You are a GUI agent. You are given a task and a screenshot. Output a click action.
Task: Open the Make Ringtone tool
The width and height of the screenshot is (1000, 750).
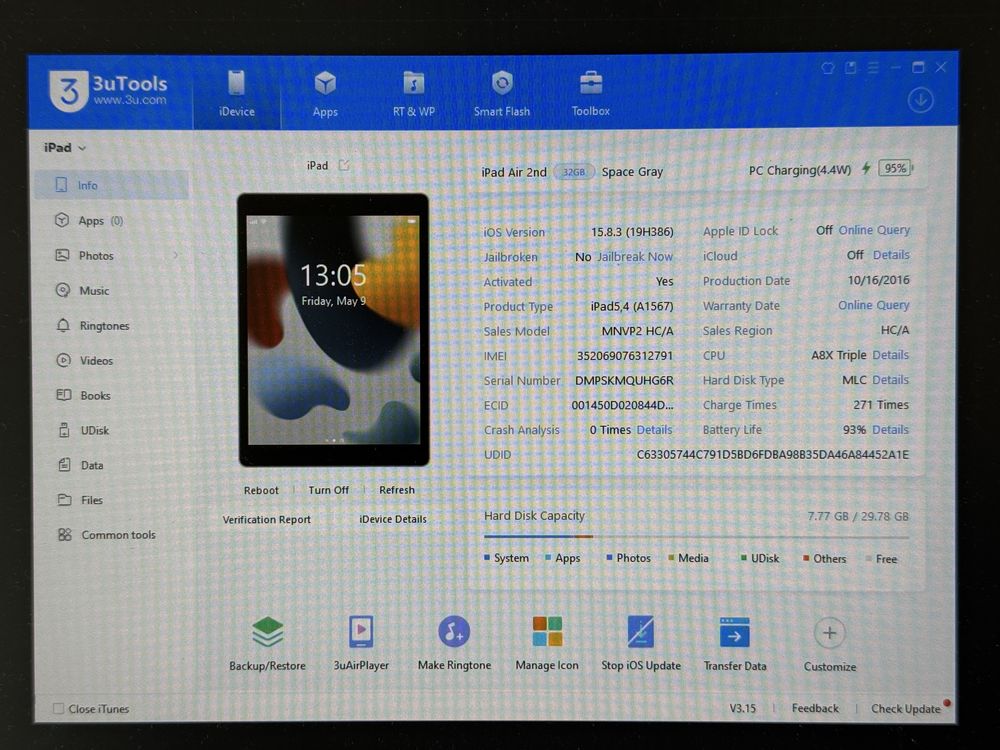coord(454,643)
